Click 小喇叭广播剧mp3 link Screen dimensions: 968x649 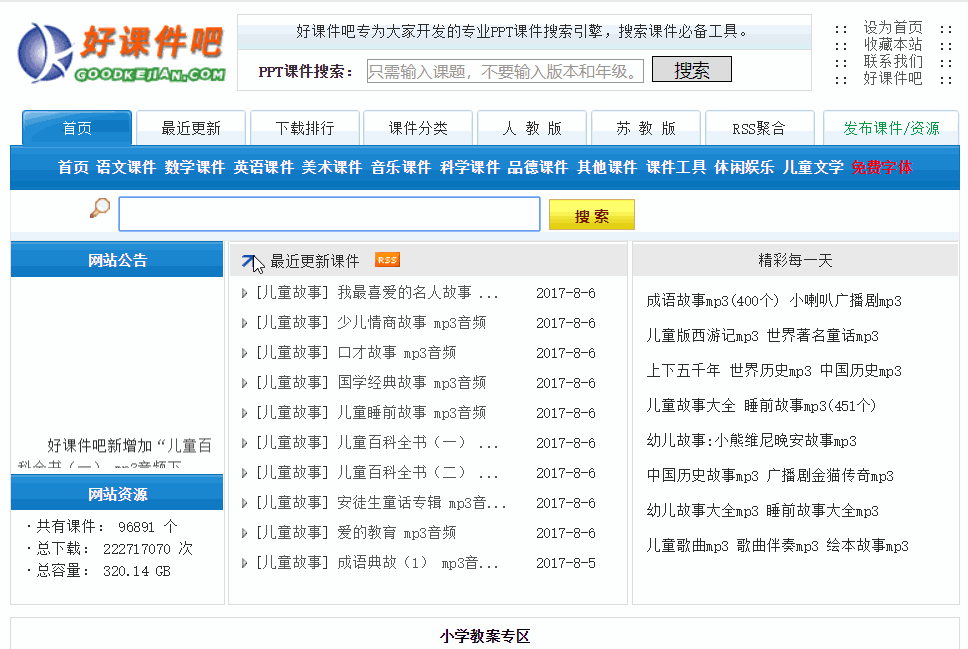(x=846, y=301)
